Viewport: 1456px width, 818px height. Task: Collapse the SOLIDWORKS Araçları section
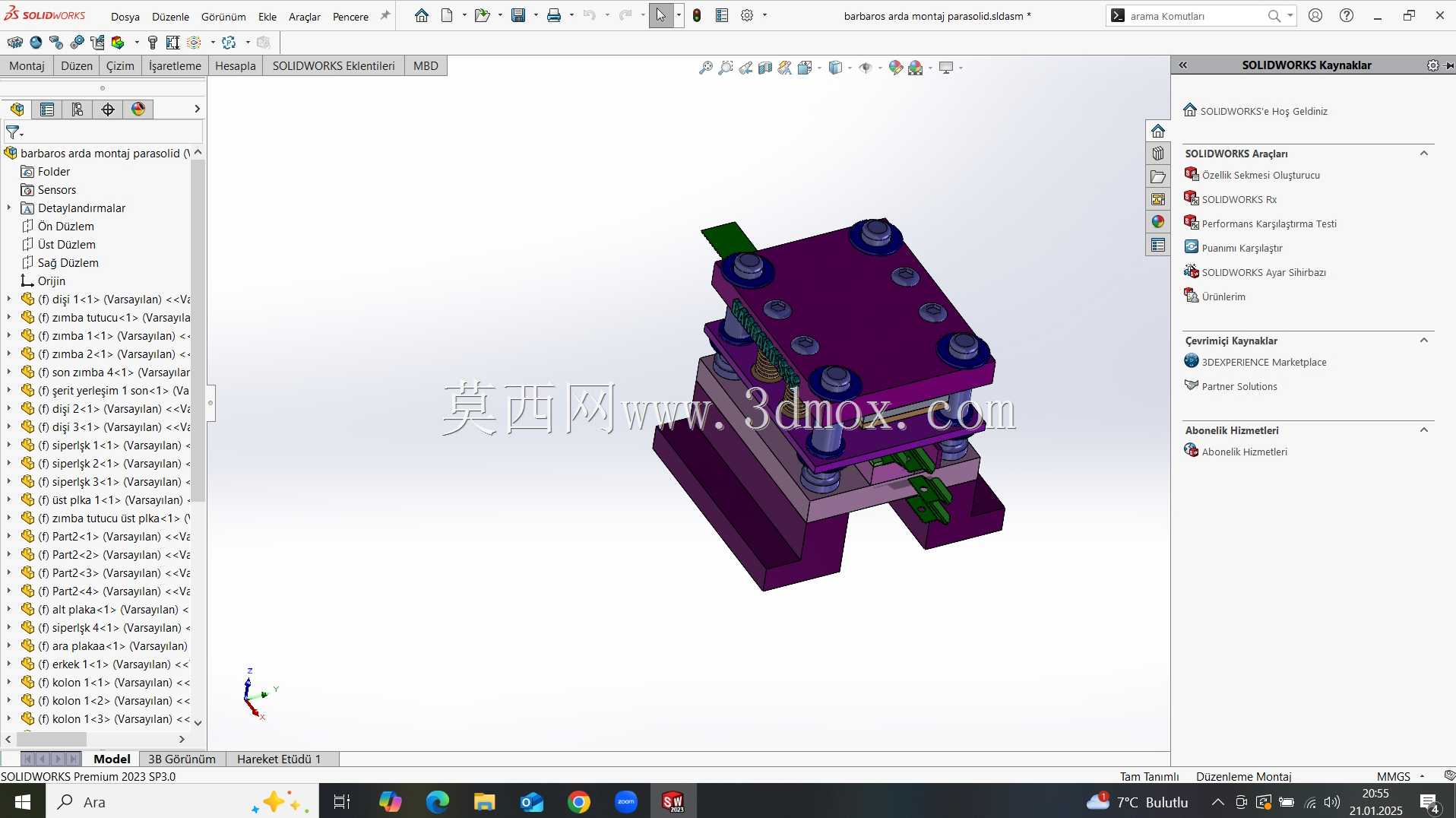tap(1424, 154)
